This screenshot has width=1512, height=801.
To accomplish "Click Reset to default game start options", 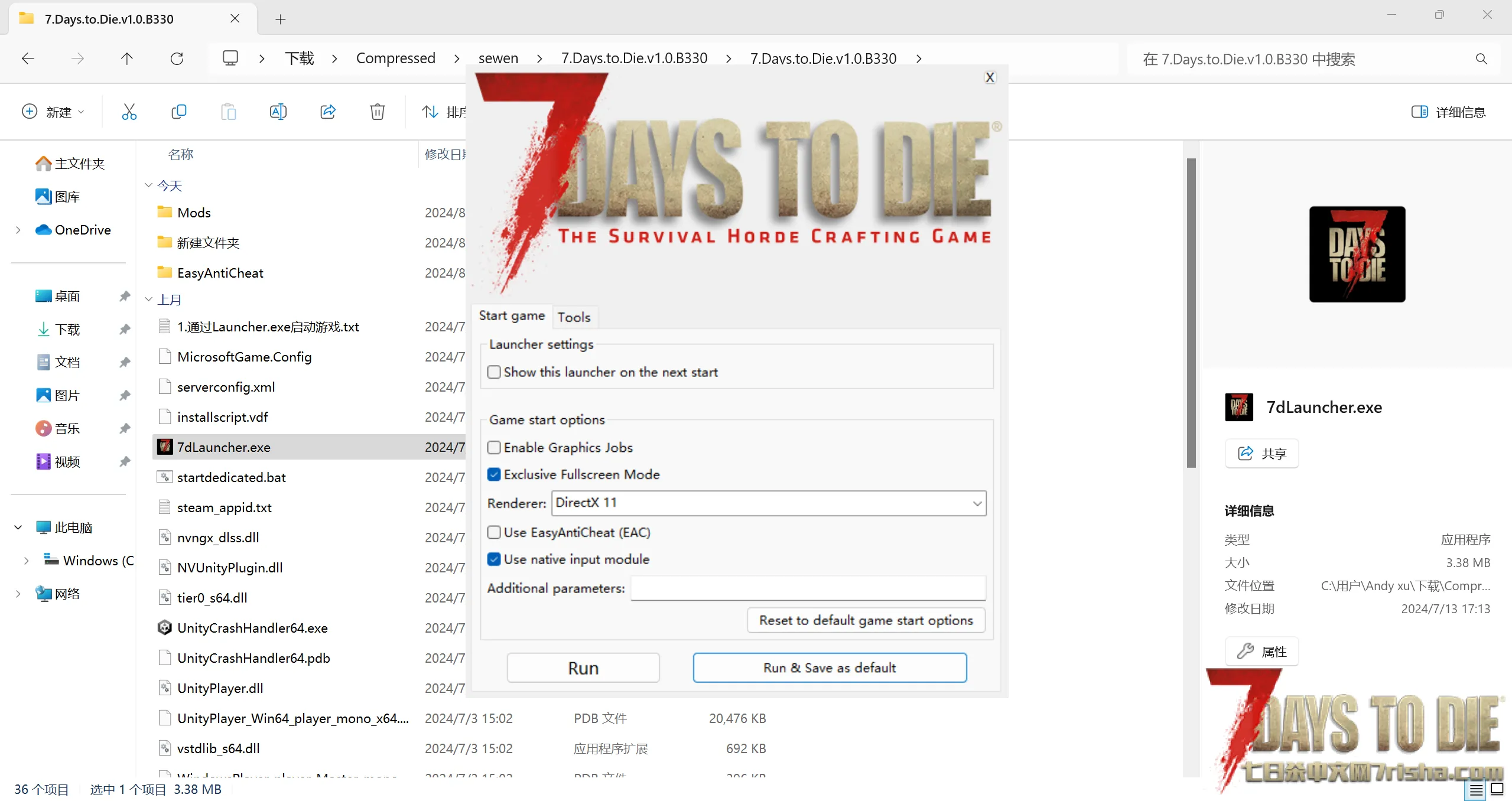I will pyautogui.click(x=866, y=620).
